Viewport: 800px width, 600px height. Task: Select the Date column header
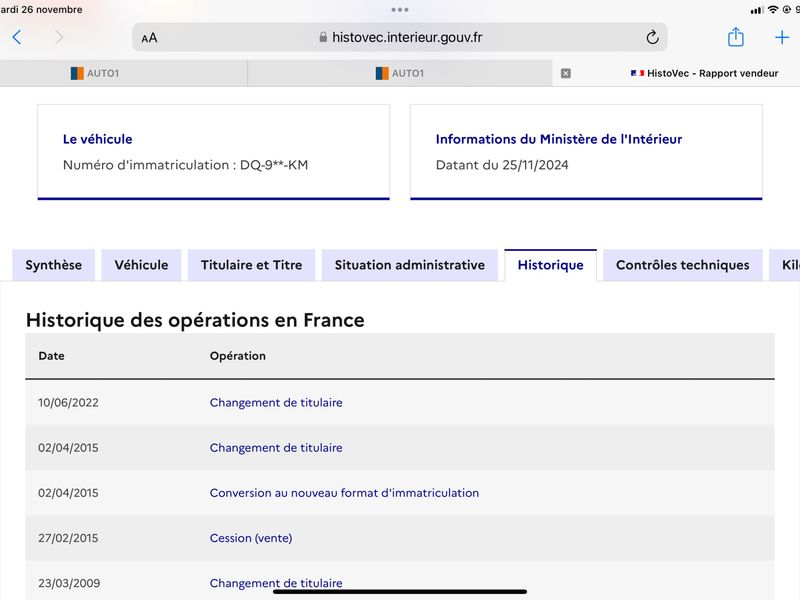(x=52, y=356)
